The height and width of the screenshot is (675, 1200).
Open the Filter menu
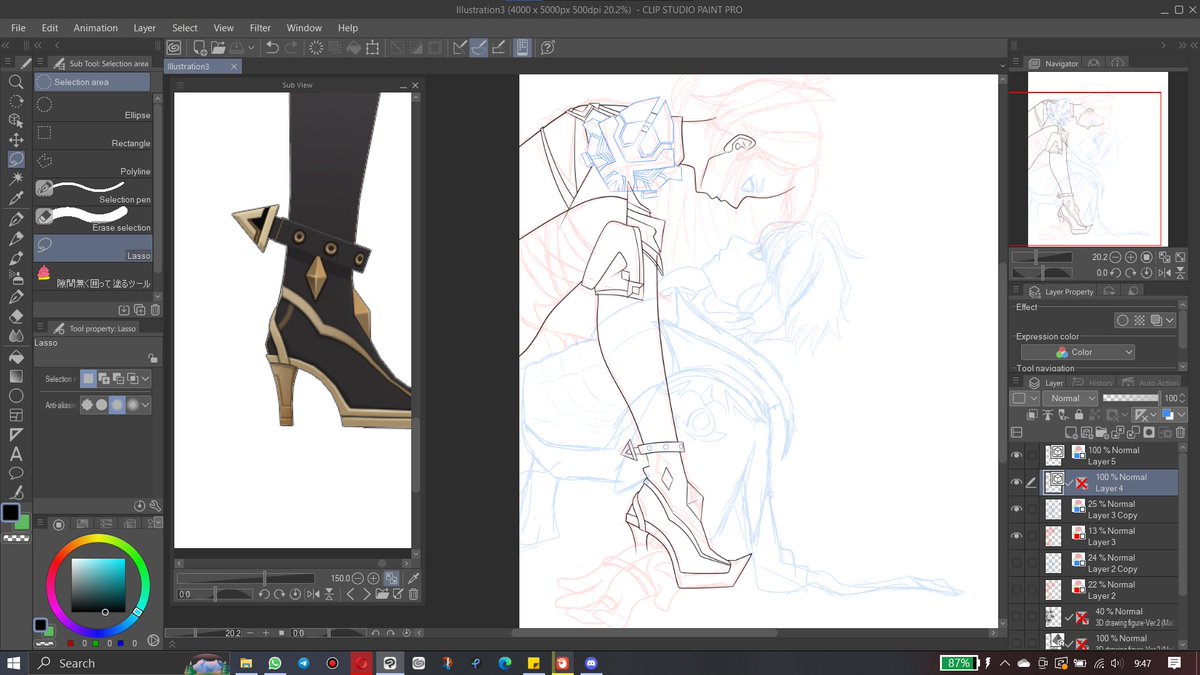(x=260, y=27)
